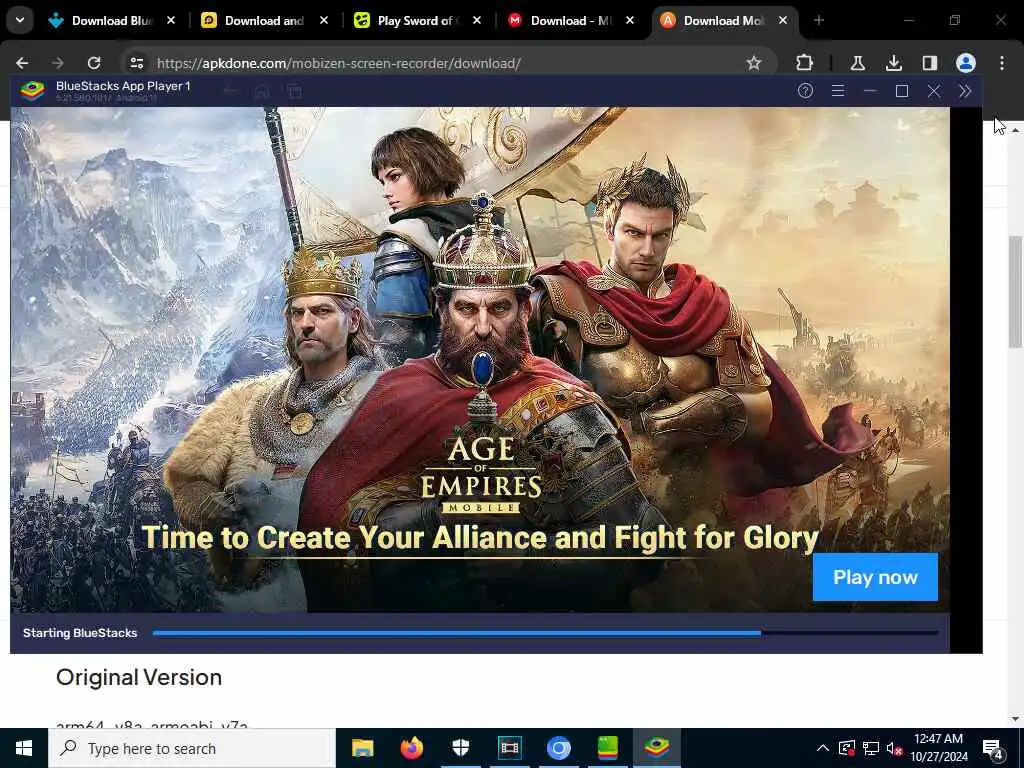Toggle the Chrome side panel icon
Screen dimensions: 1024x768
[929, 63]
